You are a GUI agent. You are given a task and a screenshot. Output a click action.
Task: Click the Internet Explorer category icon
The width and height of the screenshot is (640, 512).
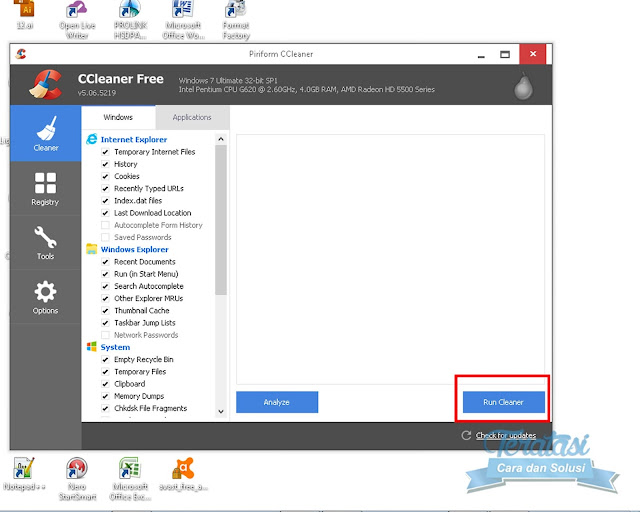click(x=92, y=139)
